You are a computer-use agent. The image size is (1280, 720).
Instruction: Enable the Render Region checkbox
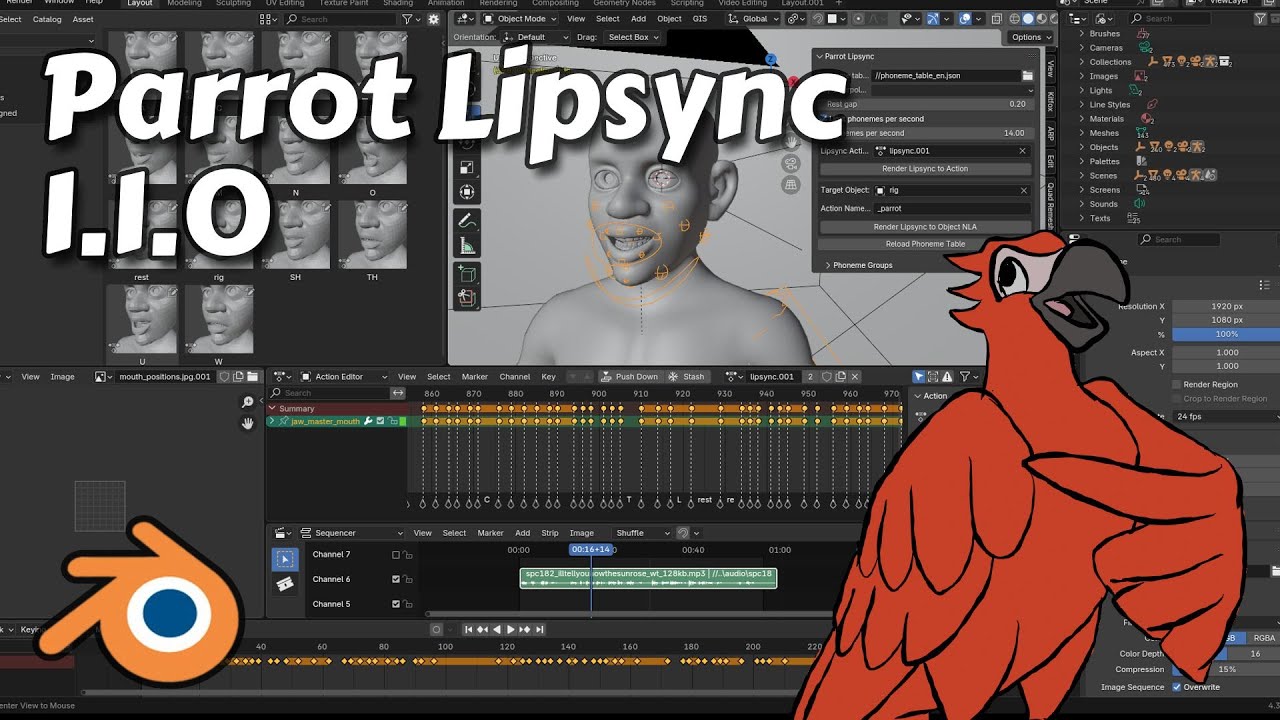point(1177,384)
